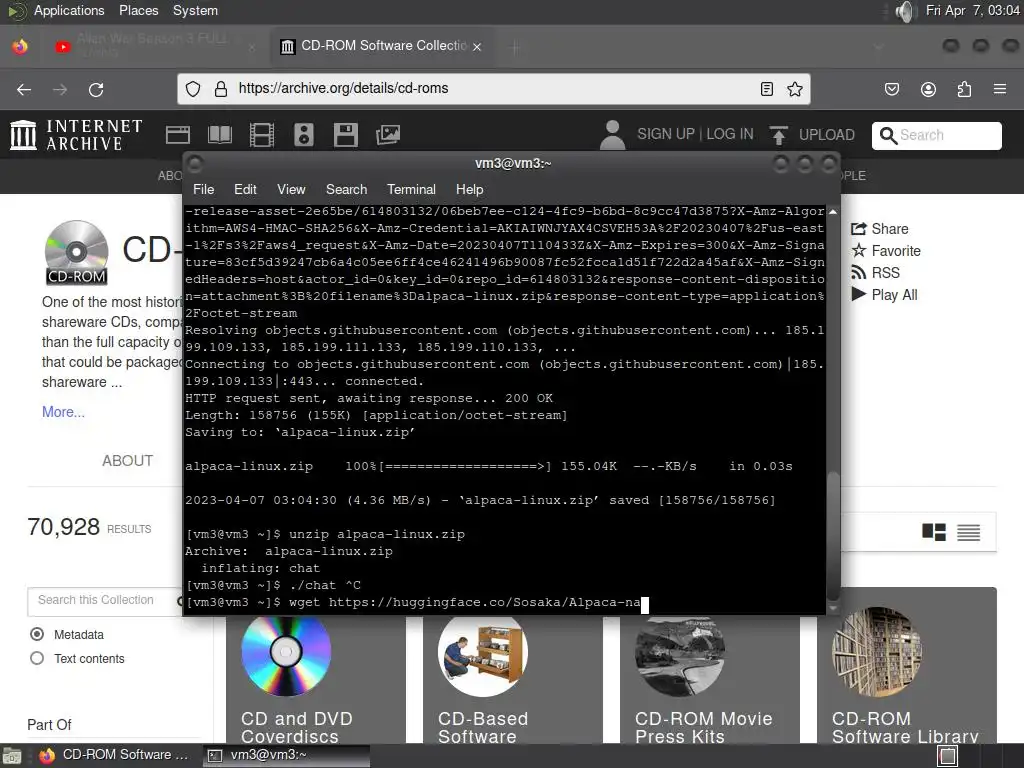
Task: Click the LOG IN link
Action: [x=729, y=134]
